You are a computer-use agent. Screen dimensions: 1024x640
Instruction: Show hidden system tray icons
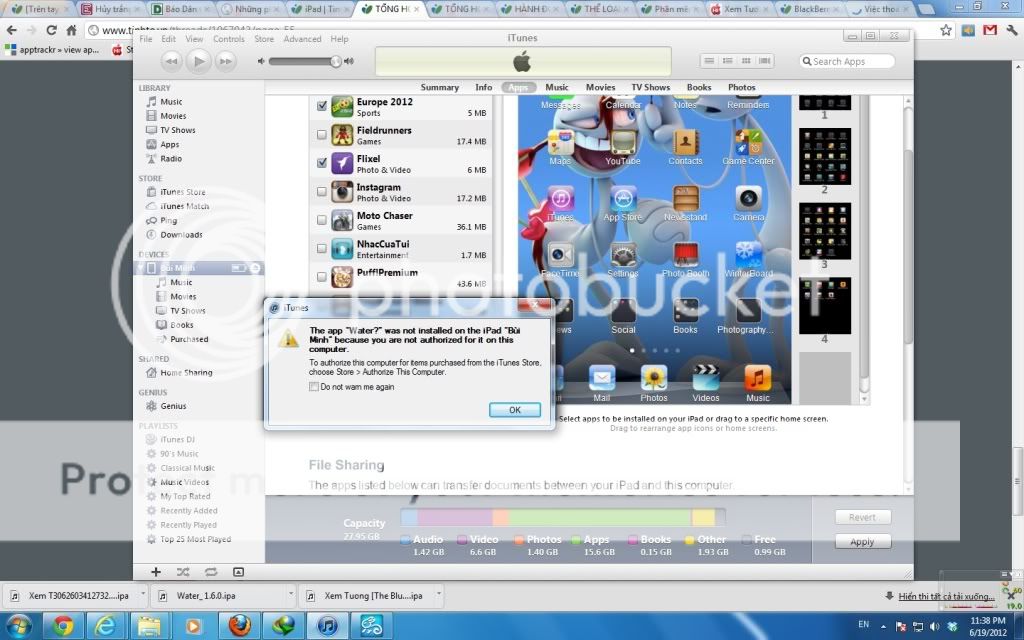click(883, 626)
